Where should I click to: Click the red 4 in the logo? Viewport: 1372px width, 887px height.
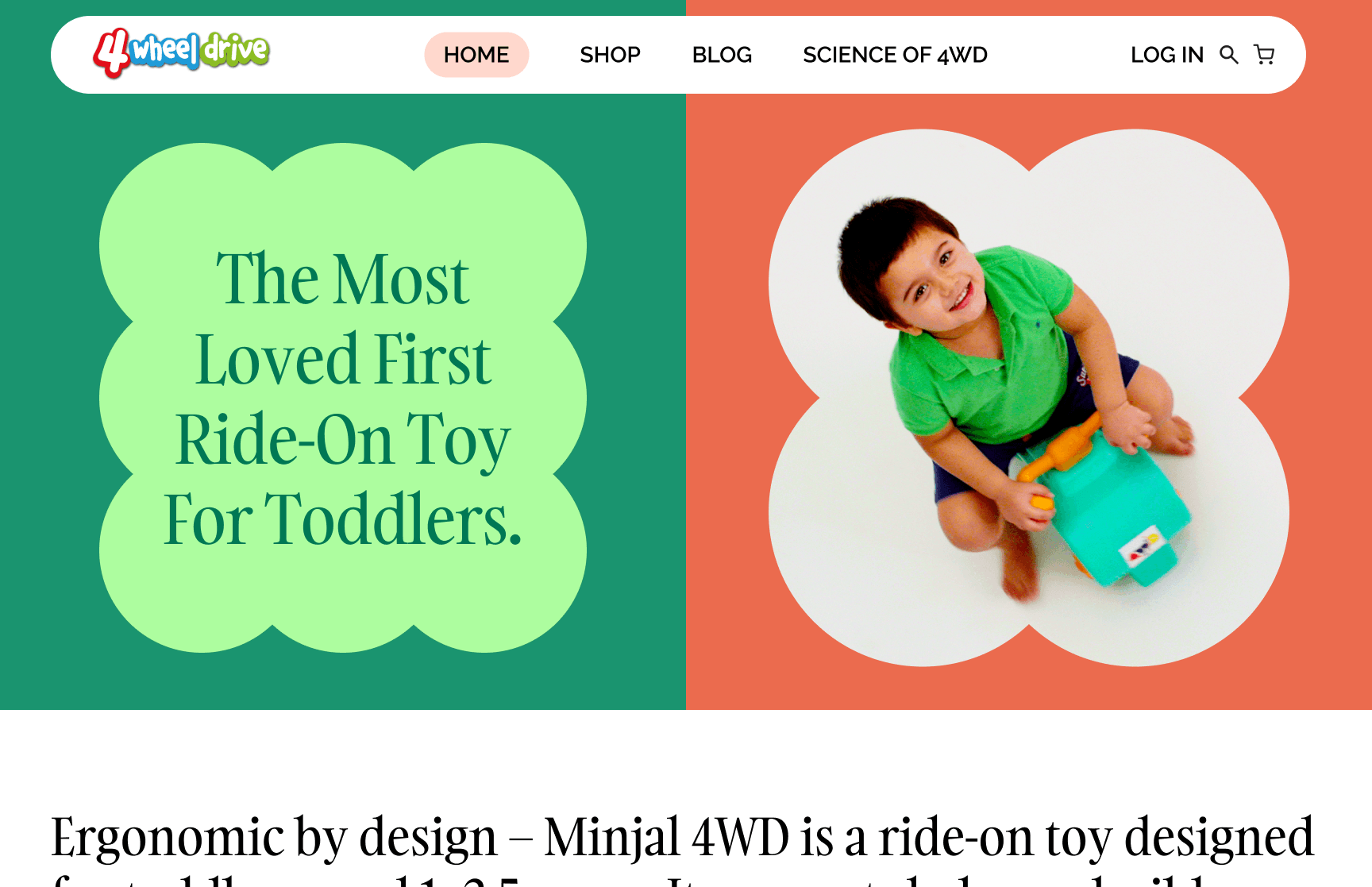112,53
